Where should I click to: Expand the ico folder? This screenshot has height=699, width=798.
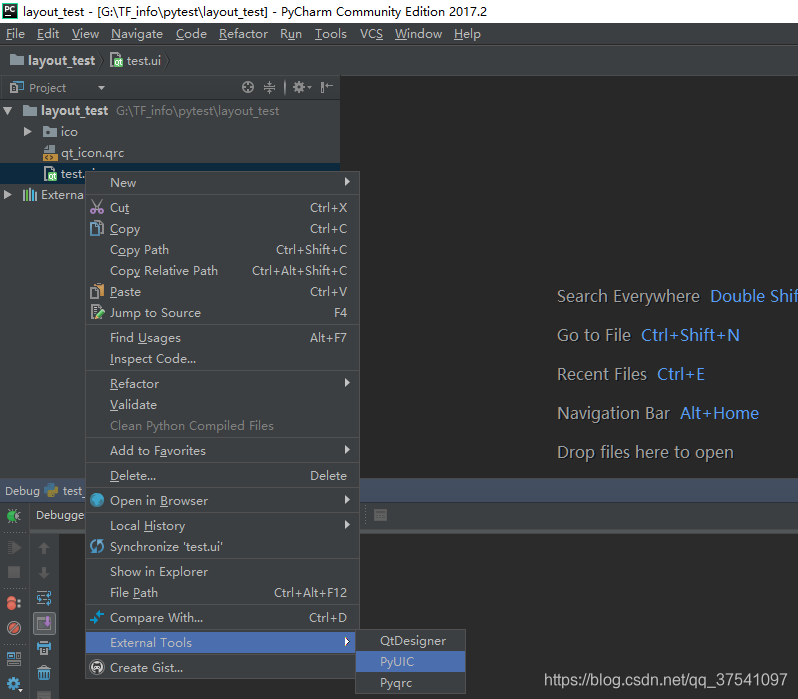[28, 132]
